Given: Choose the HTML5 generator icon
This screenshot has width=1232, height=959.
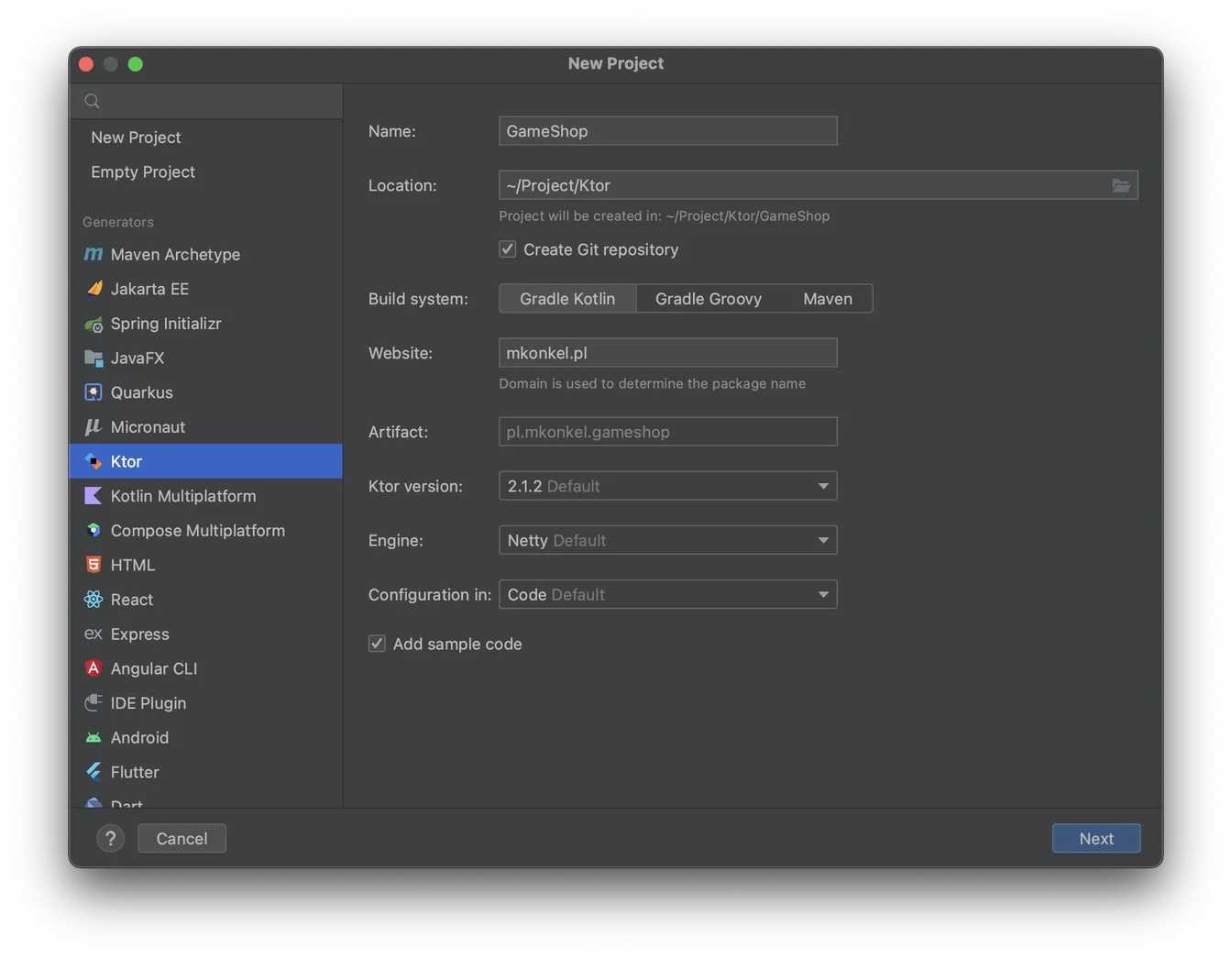Looking at the screenshot, I should tap(93, 565).
